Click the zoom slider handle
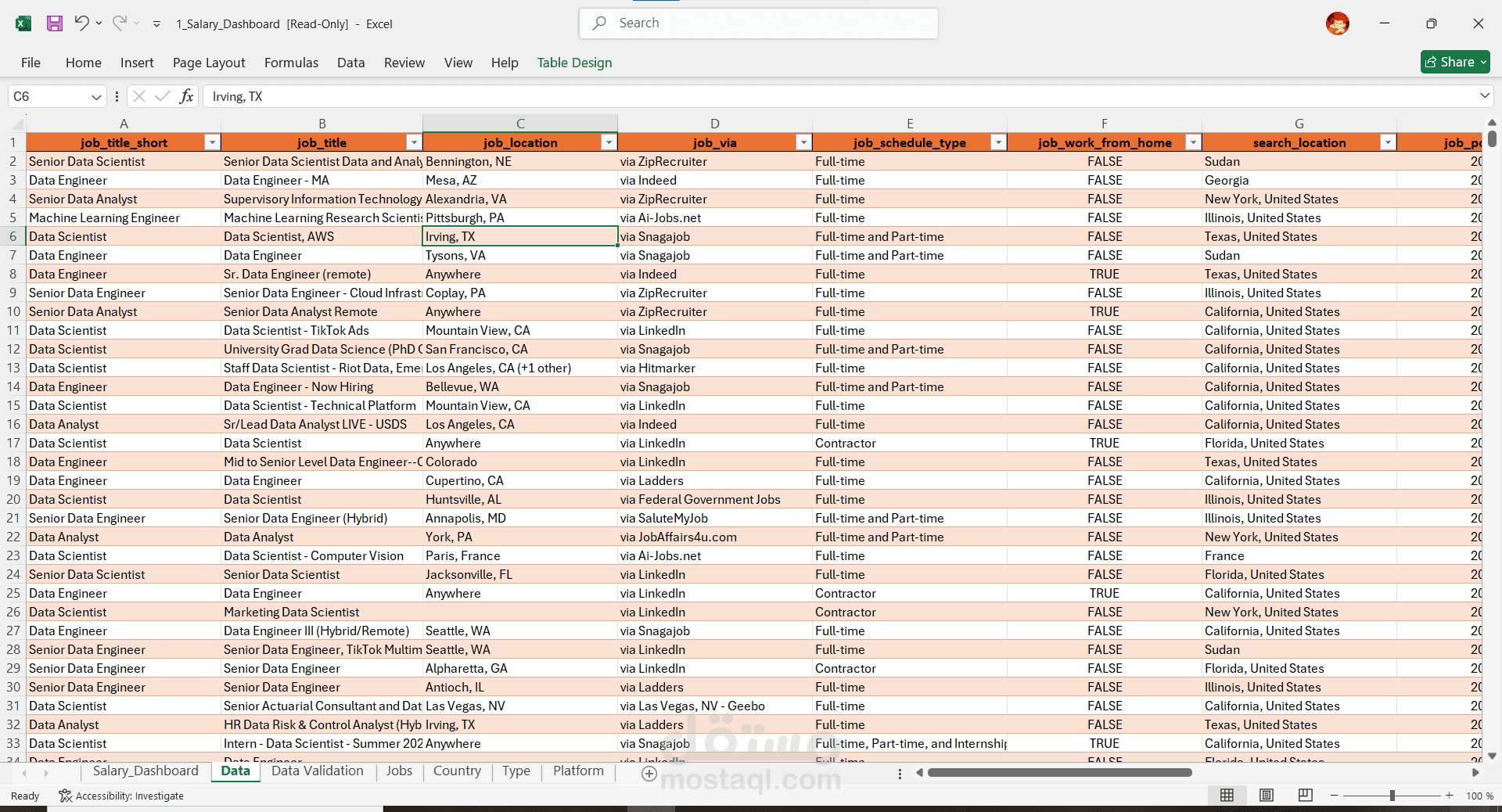 [1392, 796]
